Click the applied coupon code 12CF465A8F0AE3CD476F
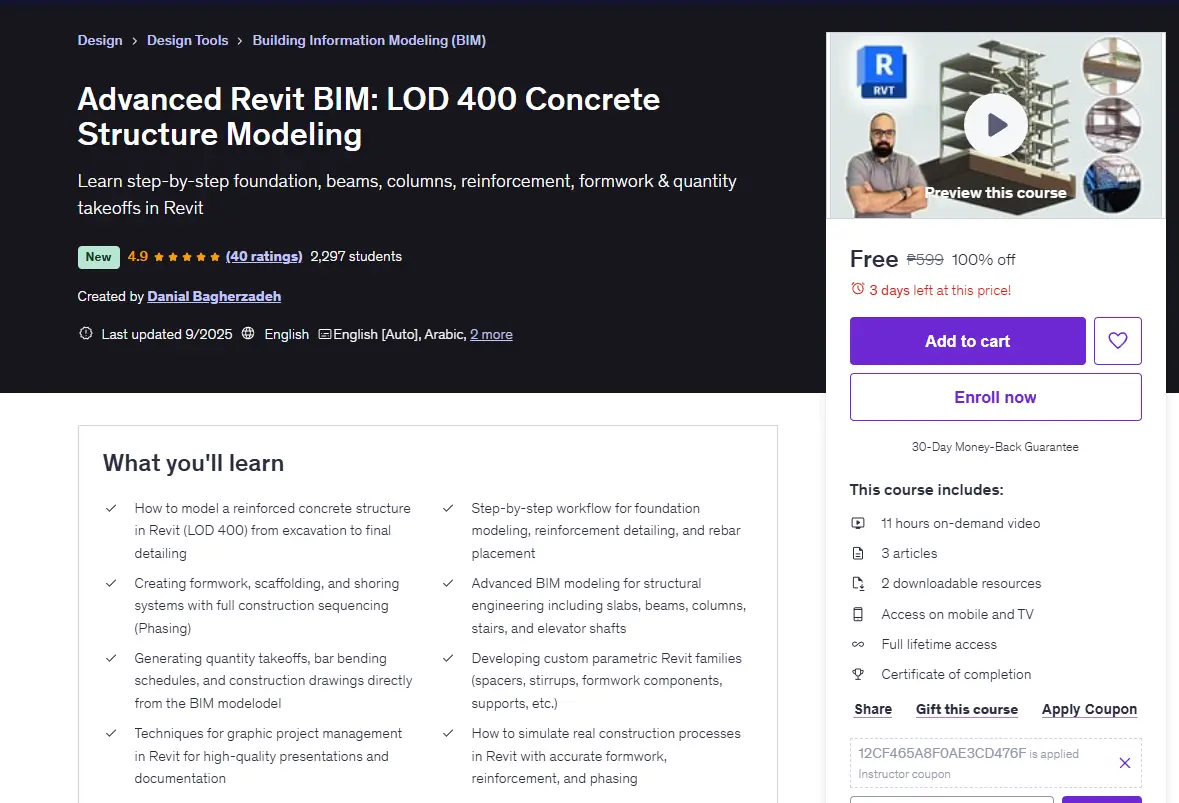 (942, 753)
